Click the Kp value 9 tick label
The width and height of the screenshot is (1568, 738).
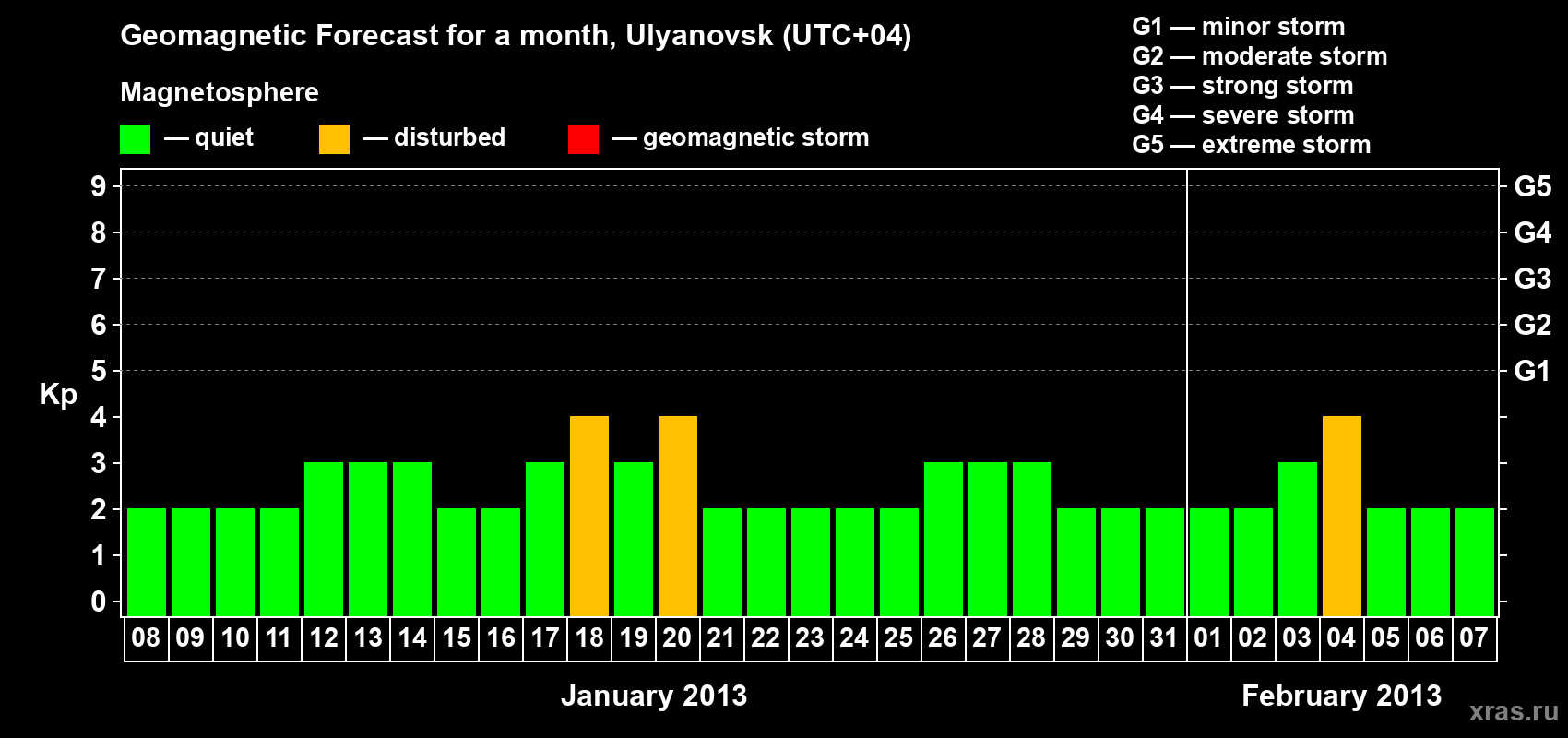click(99, 186)
